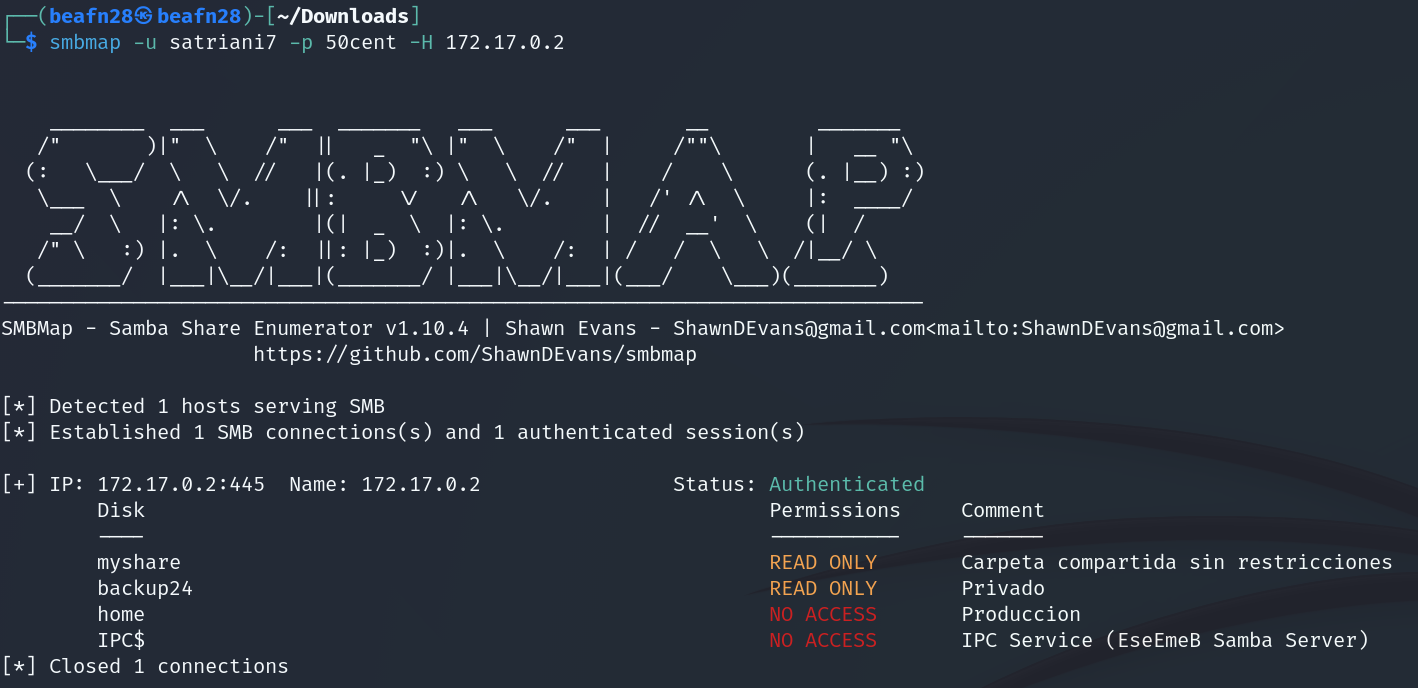Image resolution: width=1418 pixels, height=688 pixels.
Task: Click the Comment column header
Action: pyautogui.click(x=1003, y=510)
